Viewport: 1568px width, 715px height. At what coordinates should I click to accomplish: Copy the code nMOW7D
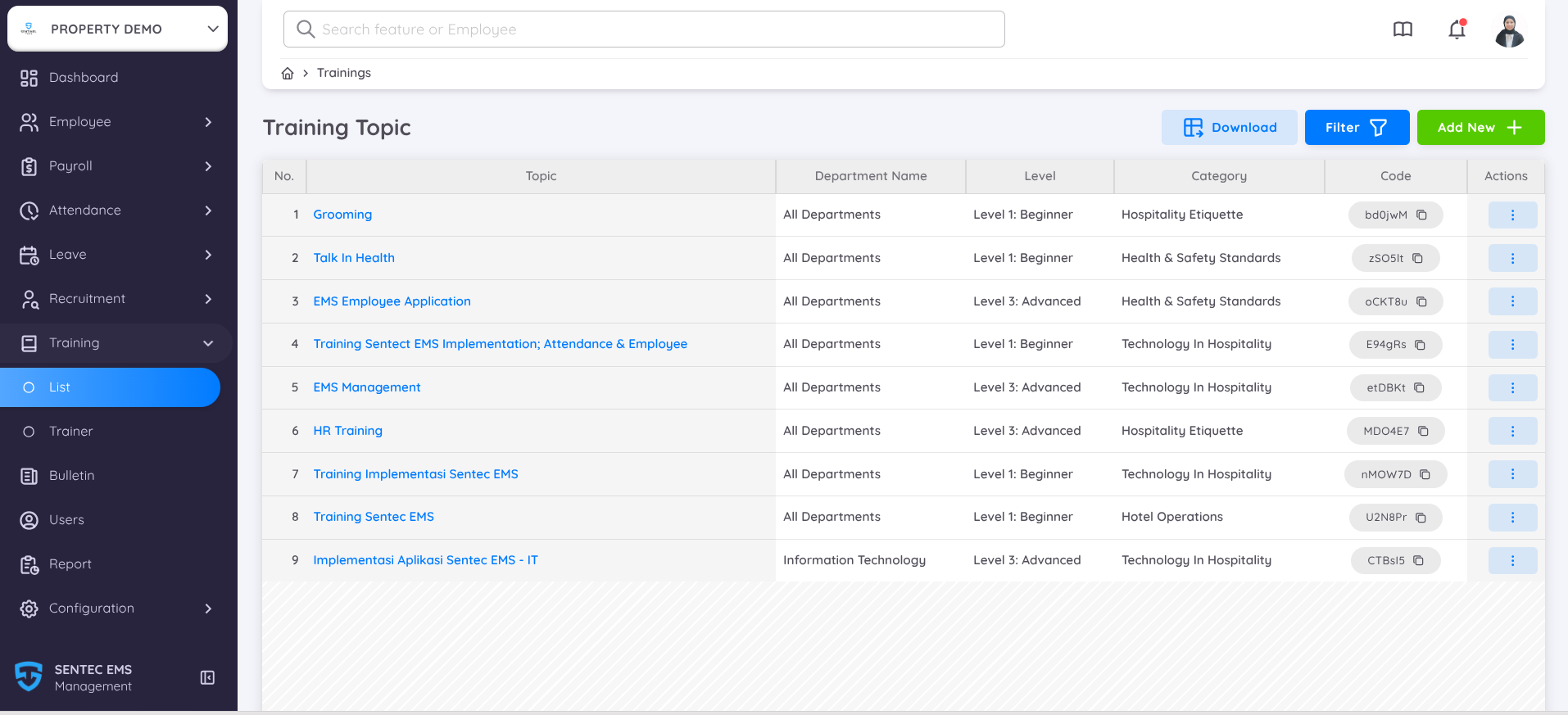click(1425, 474)
